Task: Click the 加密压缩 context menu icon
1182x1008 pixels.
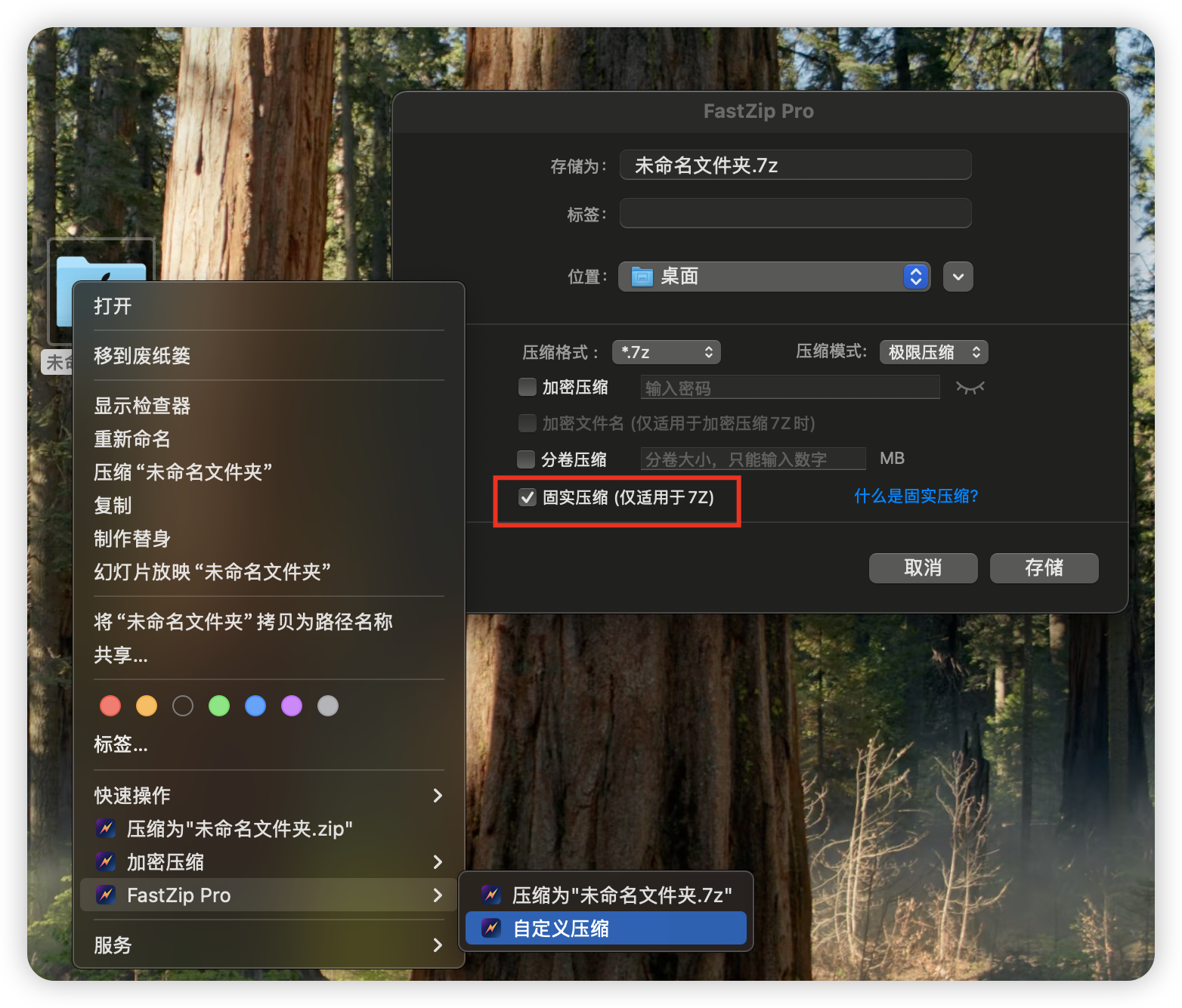Action: pyautogui.click(x=106, y=861)
